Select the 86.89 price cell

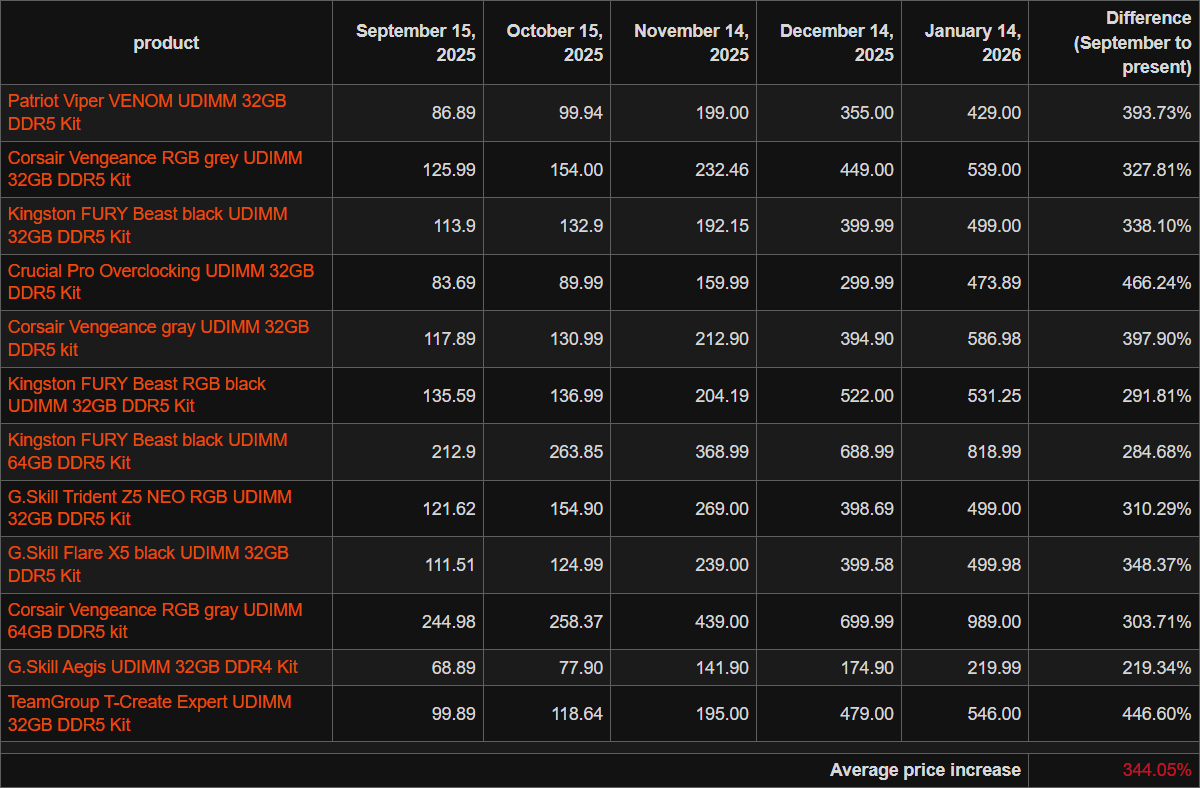click(x=408, y=113)
